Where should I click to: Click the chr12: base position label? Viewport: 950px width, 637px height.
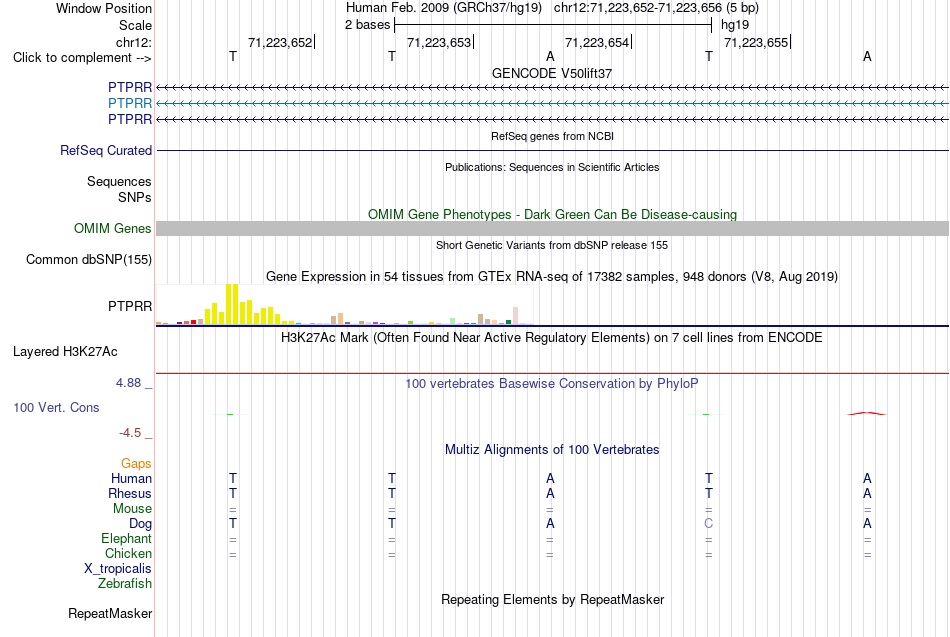(134, 42)
